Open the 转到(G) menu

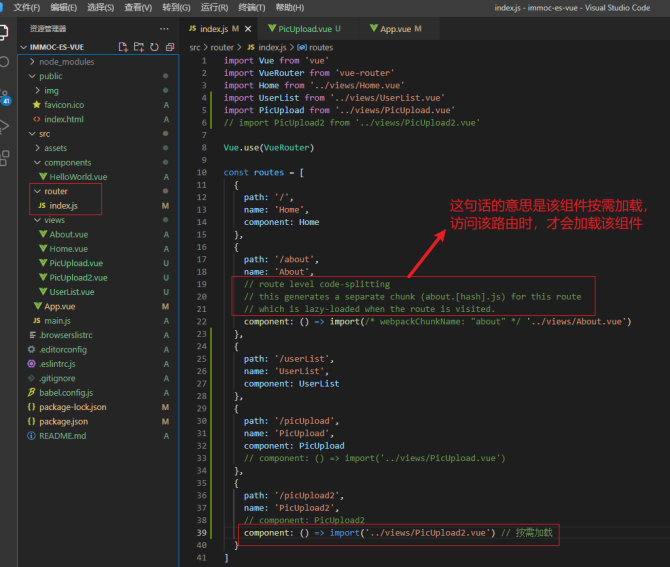coord(176,8)
